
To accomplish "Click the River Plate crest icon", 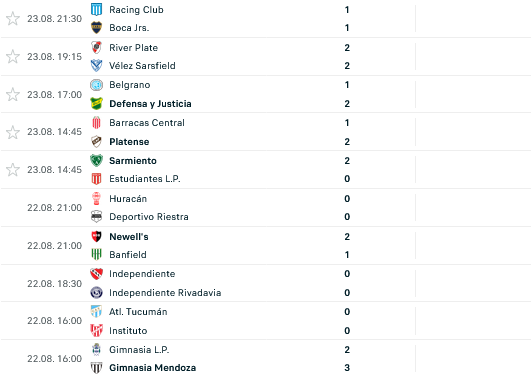I will tap(97, 47).
